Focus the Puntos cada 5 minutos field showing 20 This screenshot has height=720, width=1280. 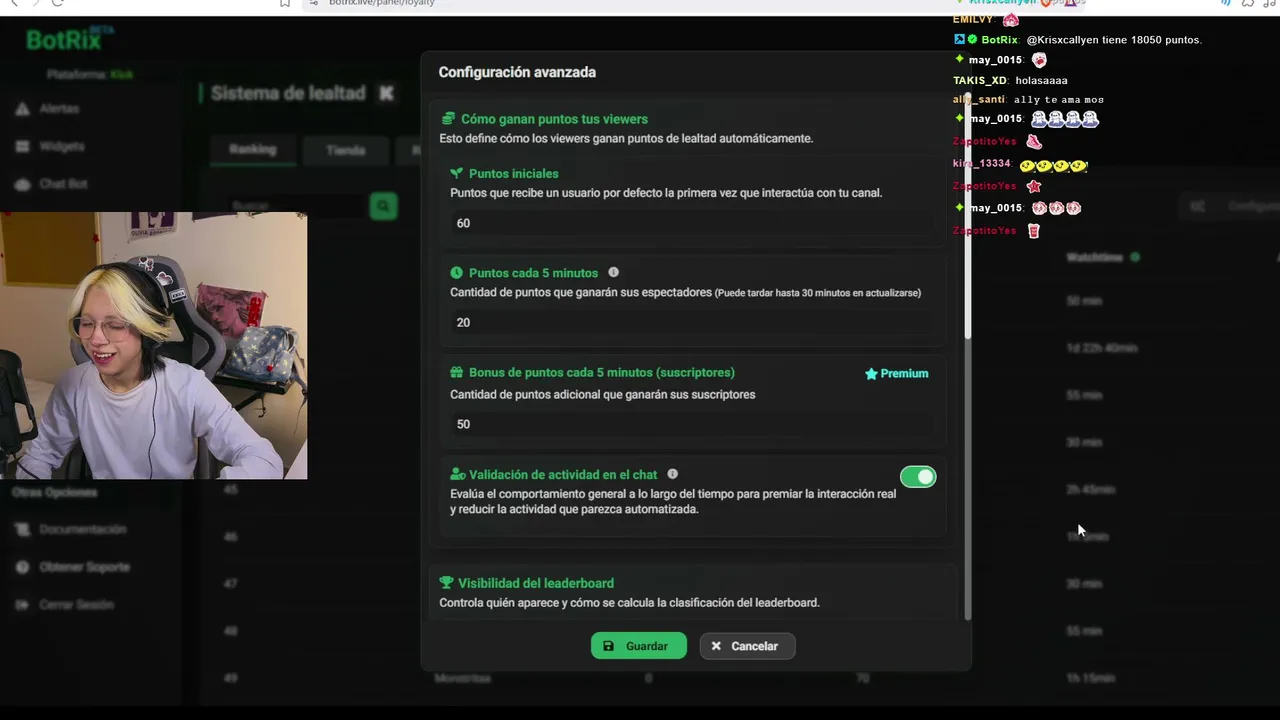pos(692,322)
